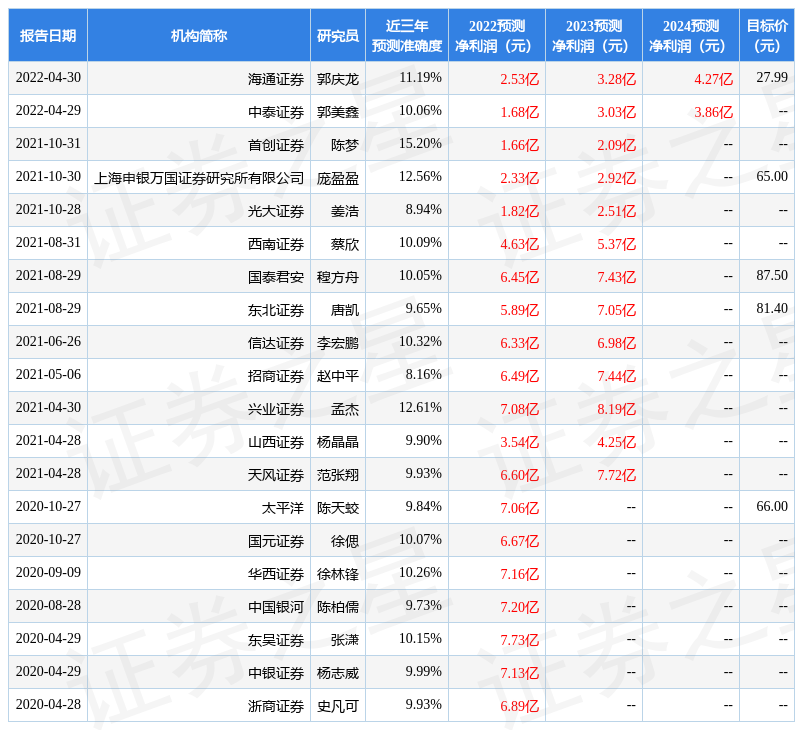795x730 pixels.
Task: Select 上海申银万国证券研究所有限公司 cell
Action: coord(199,178)
